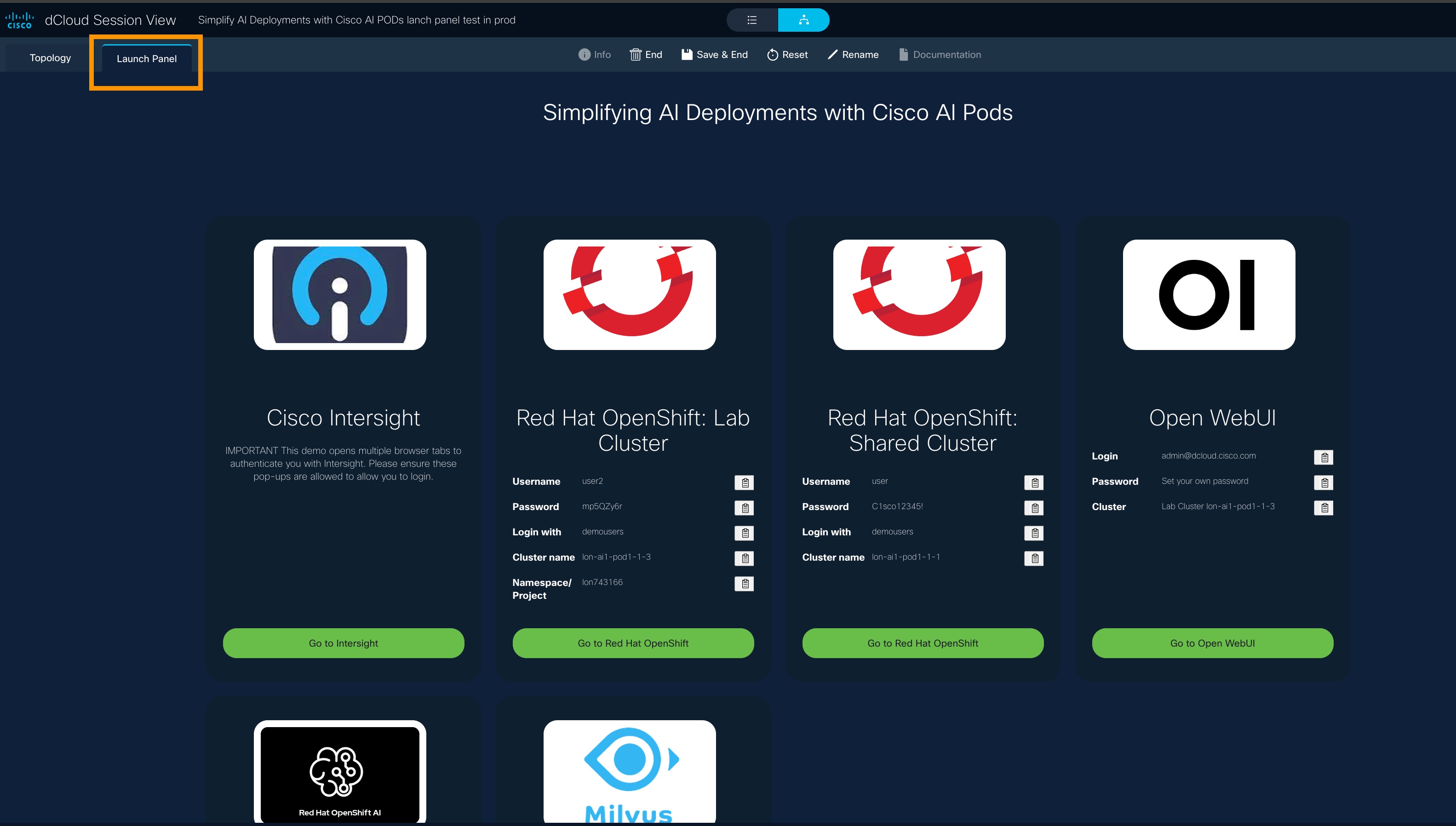Copy the Shared Cluster password C1sco12345!
This screenshot has height=826, width=1456.
pos(1034,508)
